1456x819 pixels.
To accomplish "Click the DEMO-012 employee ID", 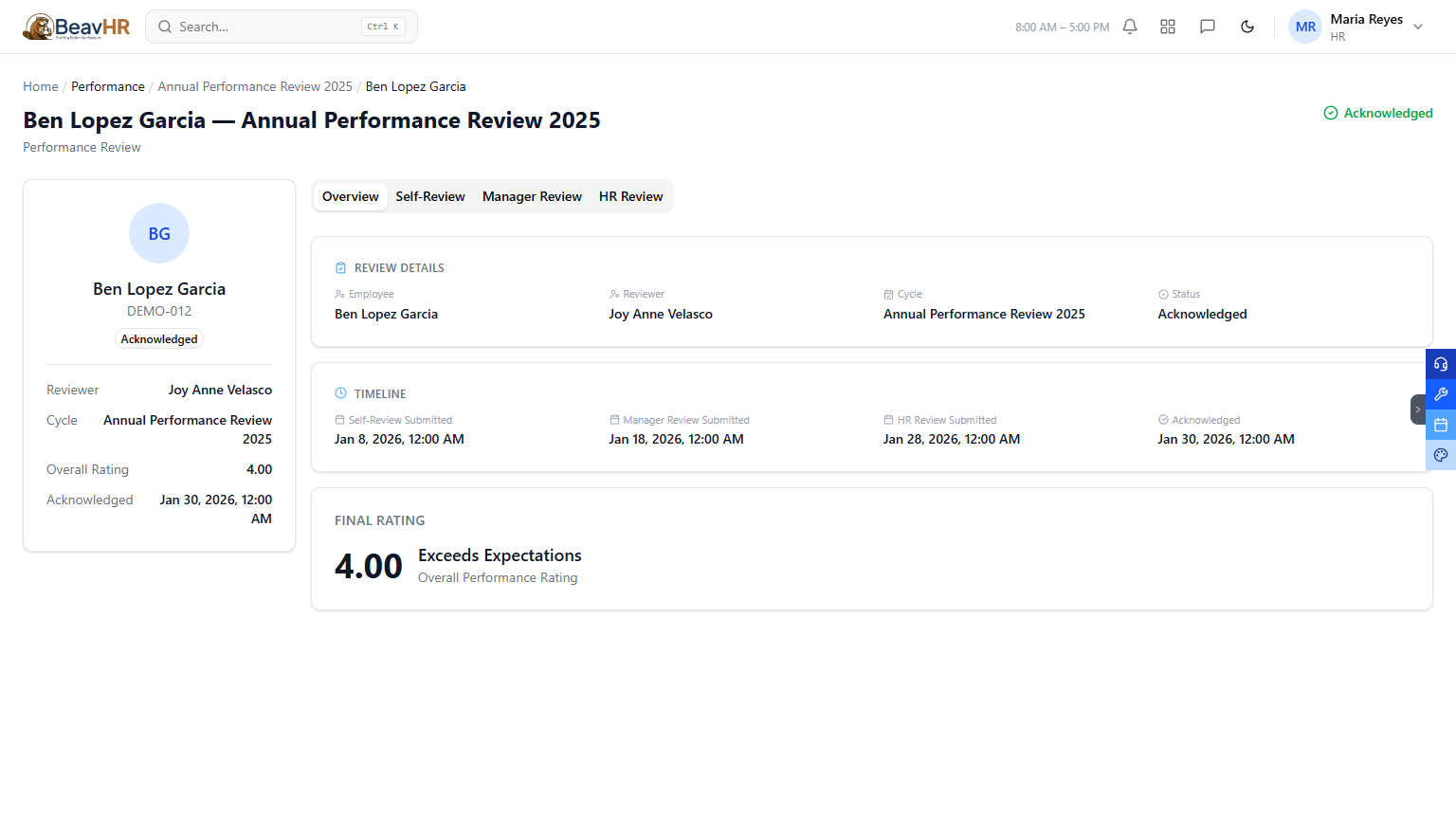I will tap(159, 311).
